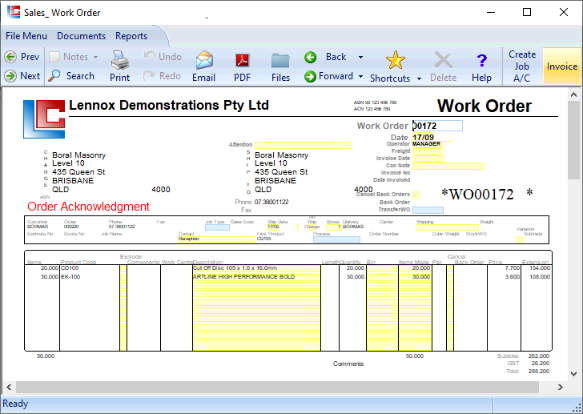The image size is (583, 414).
Task: Open Shortcuts star icon
Action: pyautogui.click(x=395, y=60)
